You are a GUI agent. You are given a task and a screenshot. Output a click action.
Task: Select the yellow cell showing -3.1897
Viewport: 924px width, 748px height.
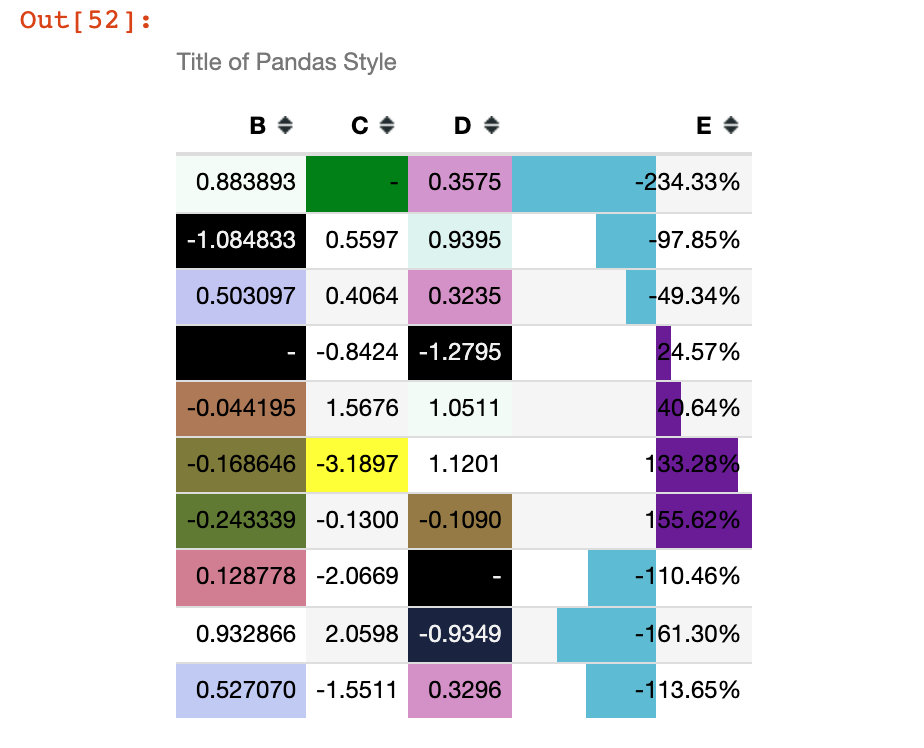coord(357,464)
